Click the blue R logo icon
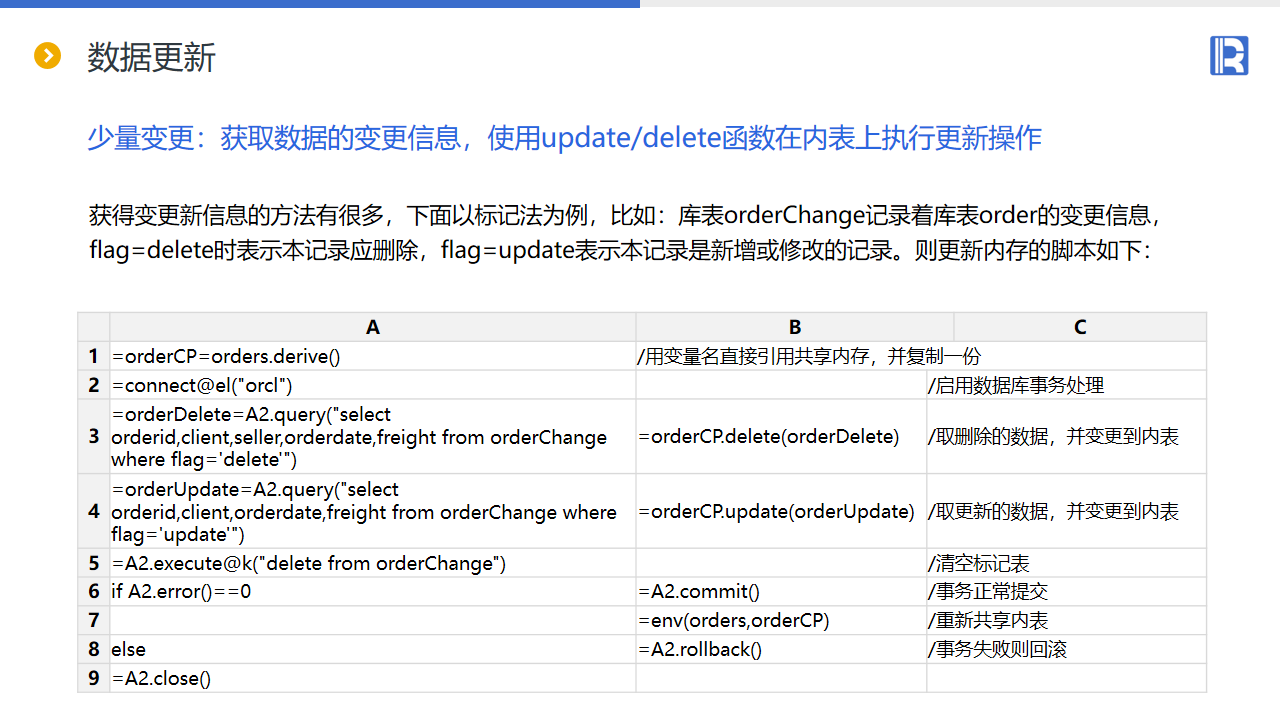 (1229, 56)
